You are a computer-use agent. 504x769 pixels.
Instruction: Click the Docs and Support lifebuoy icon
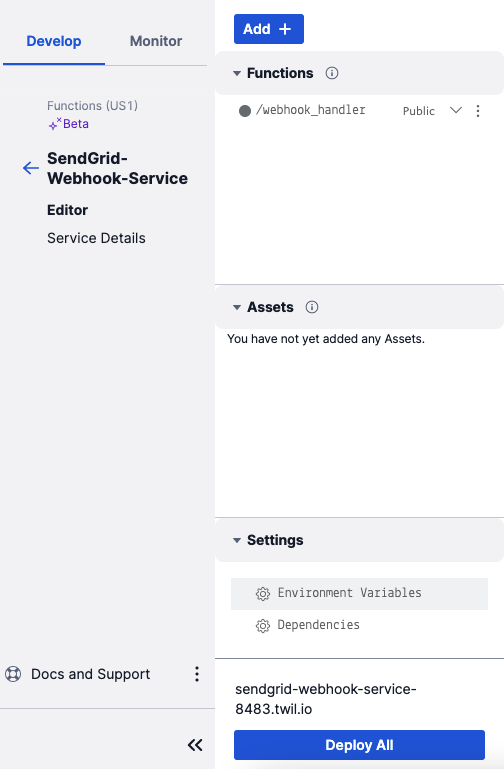pos(13,674)
